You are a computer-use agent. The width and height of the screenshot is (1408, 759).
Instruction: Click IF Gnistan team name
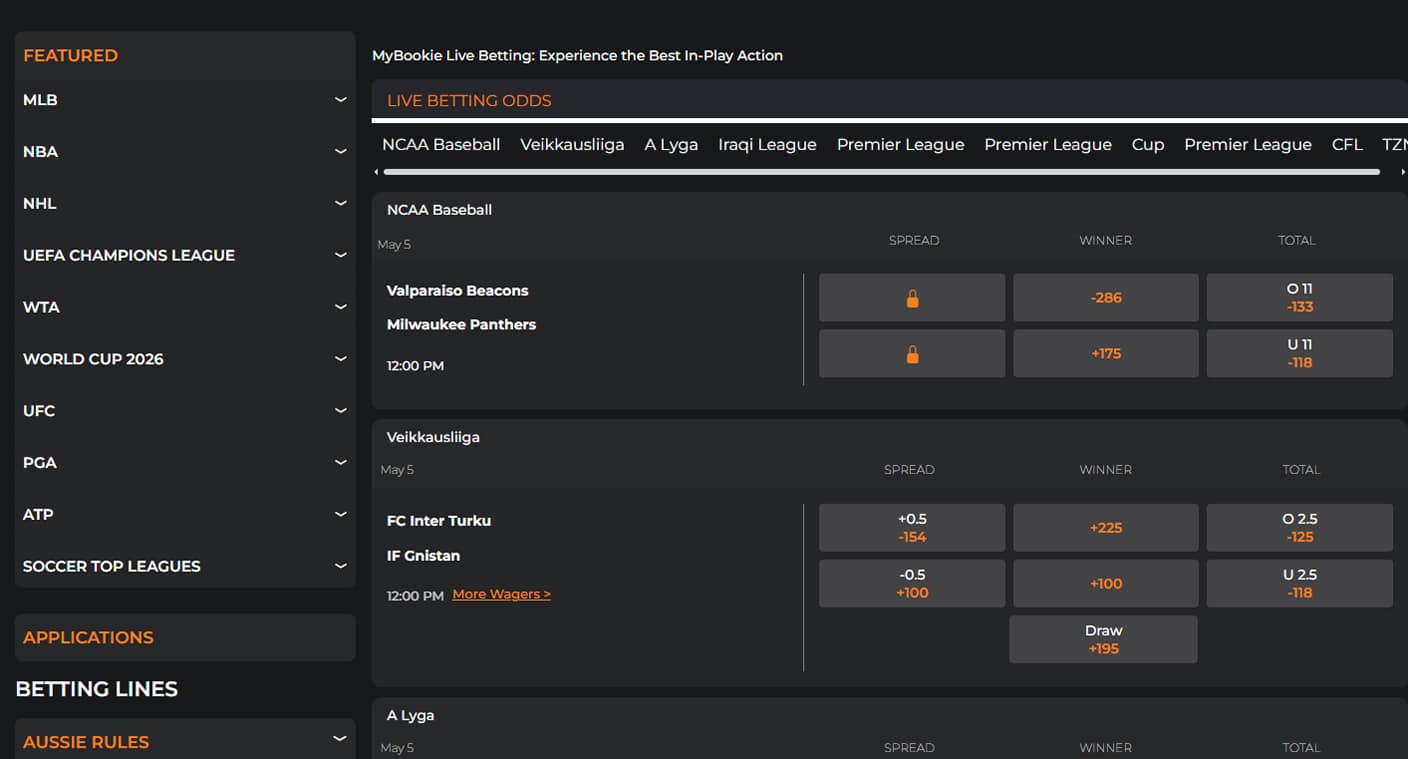[424, 556]
